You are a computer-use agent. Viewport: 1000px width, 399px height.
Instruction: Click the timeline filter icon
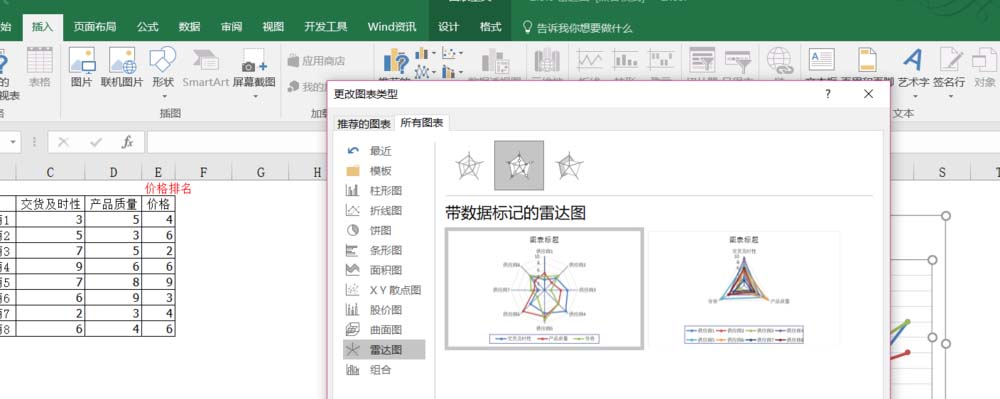click(x=738, y=60)
